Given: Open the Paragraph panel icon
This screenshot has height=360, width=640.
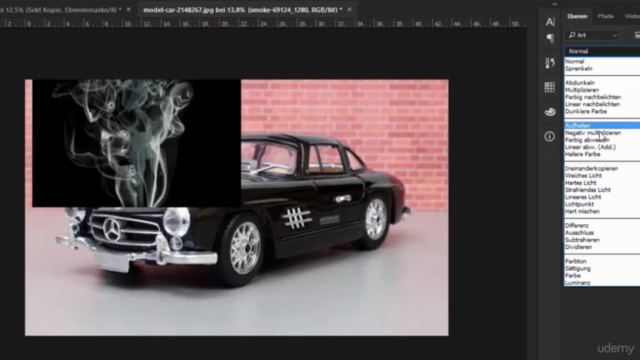Looking at the screenshot, I should pos(550,38).
